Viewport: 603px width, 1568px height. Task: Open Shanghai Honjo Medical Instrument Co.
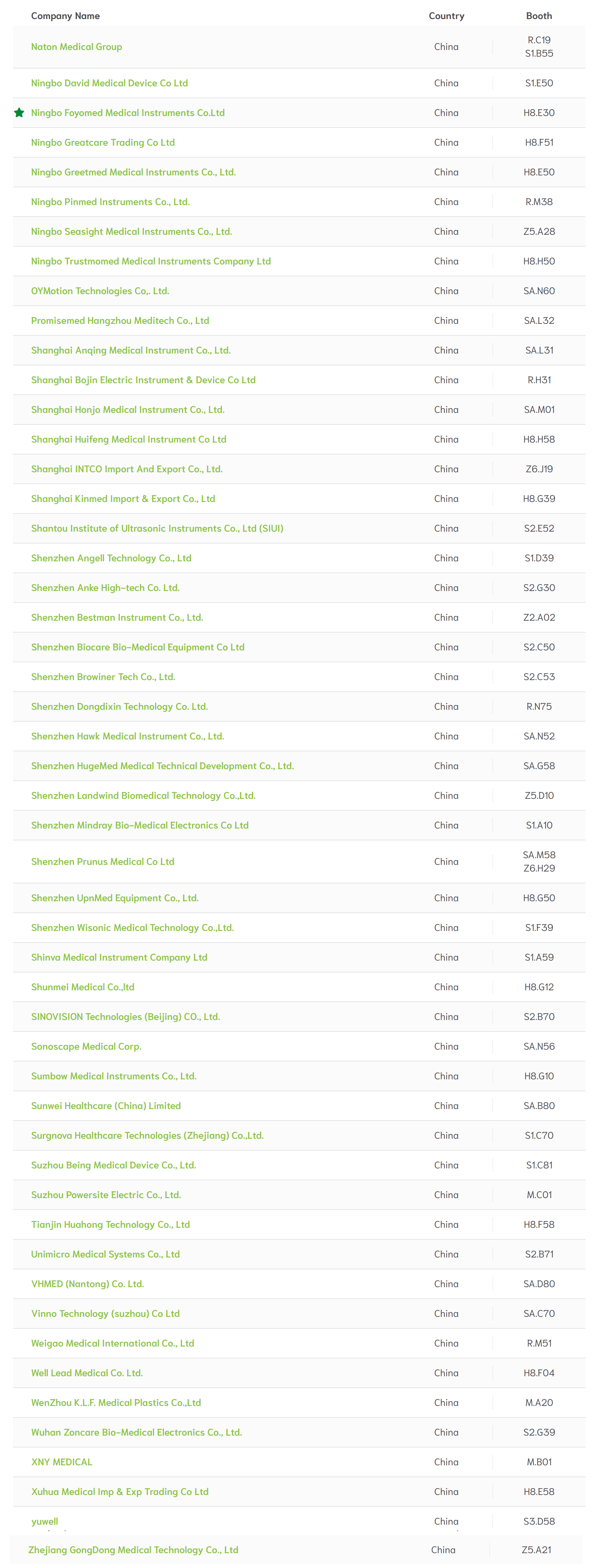coord(128,410)
